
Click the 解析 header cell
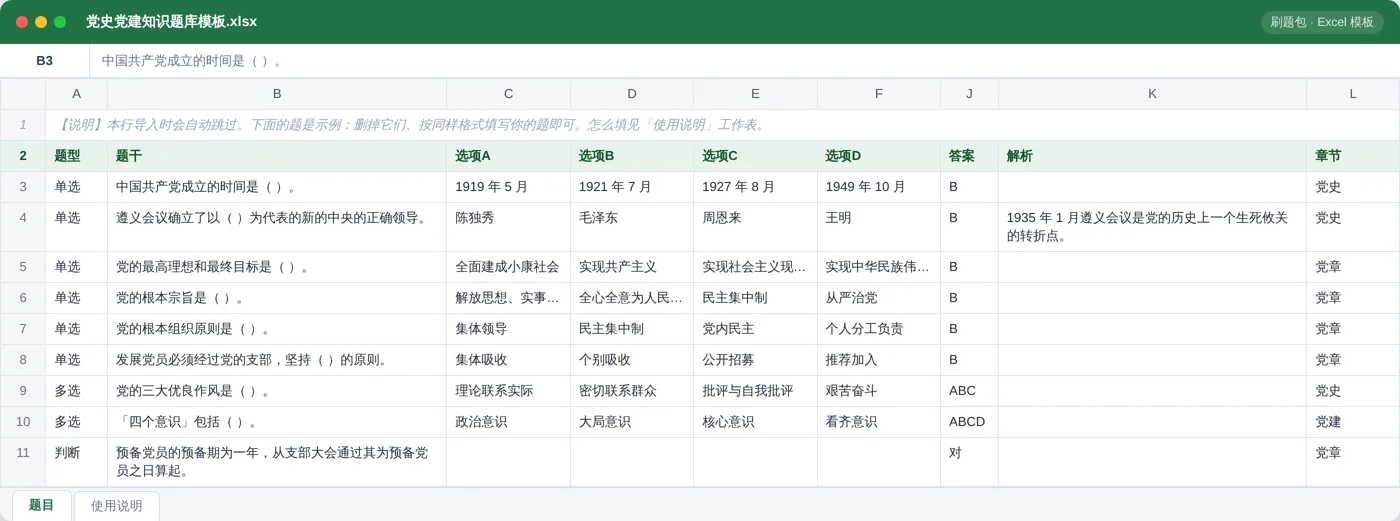(x=1152, y=156)
